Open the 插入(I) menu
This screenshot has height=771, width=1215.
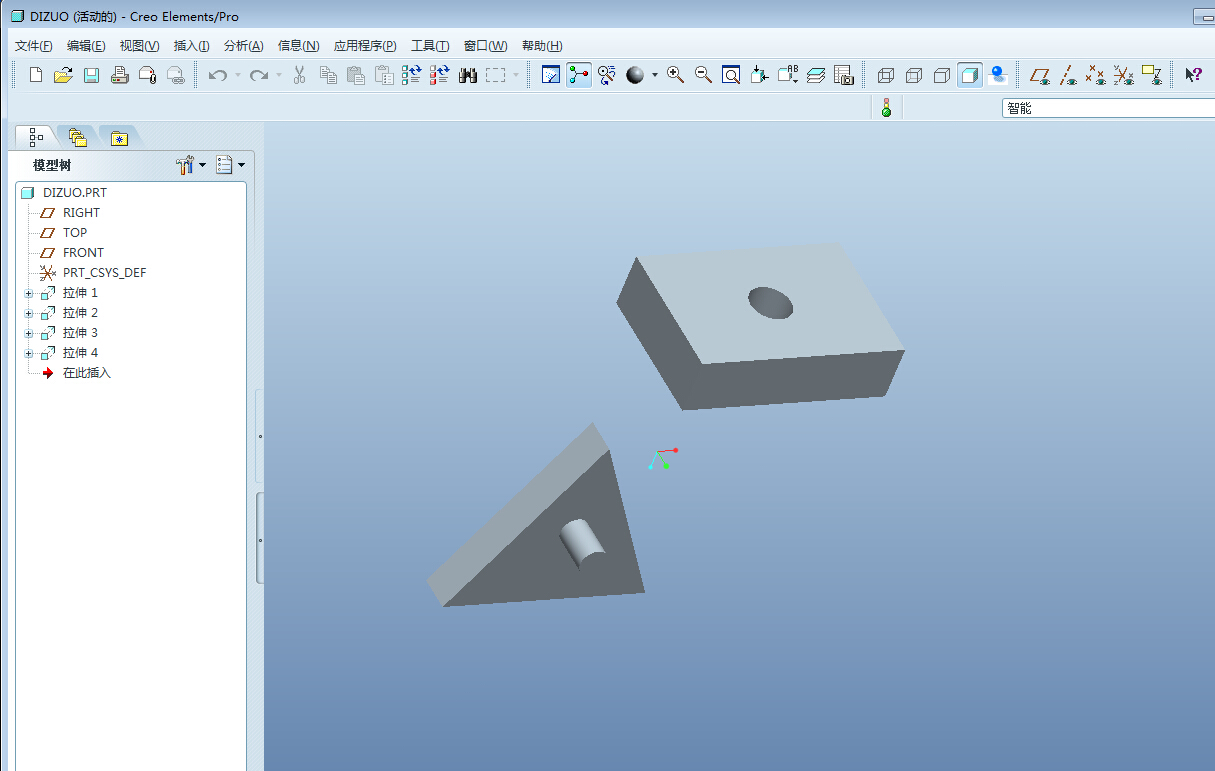191,46
